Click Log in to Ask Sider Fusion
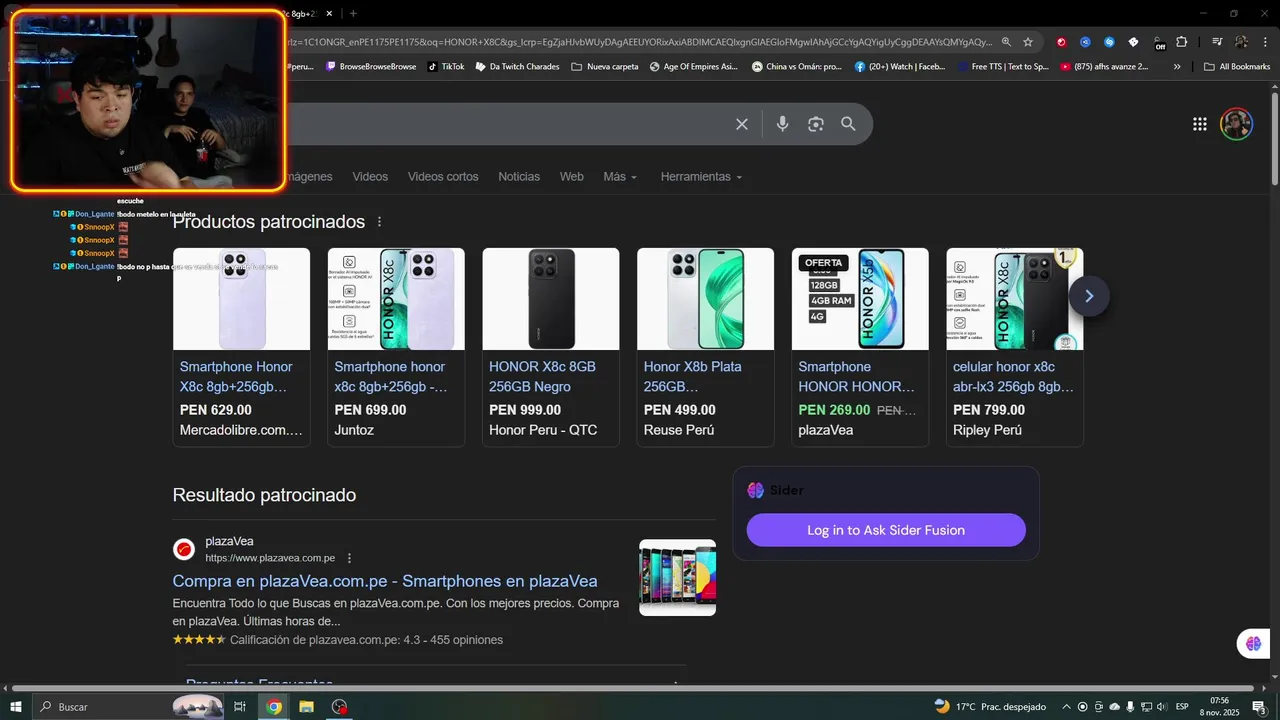Screen dimensions: 1280x720 pos(886,530)
